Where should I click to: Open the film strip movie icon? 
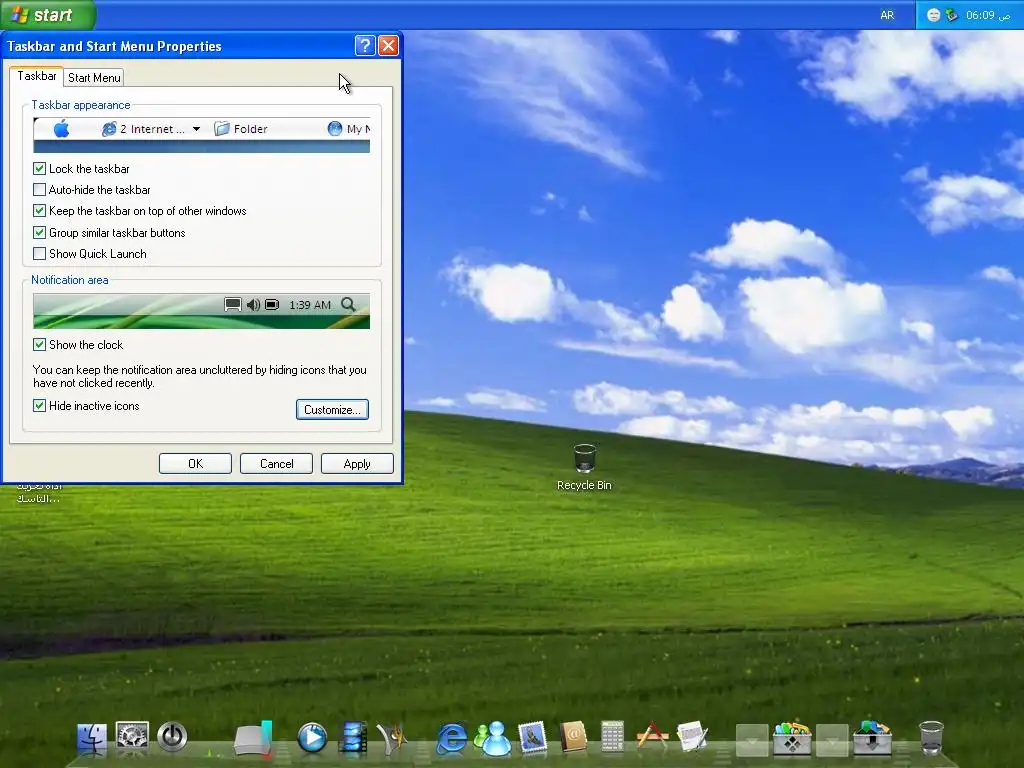353,739
